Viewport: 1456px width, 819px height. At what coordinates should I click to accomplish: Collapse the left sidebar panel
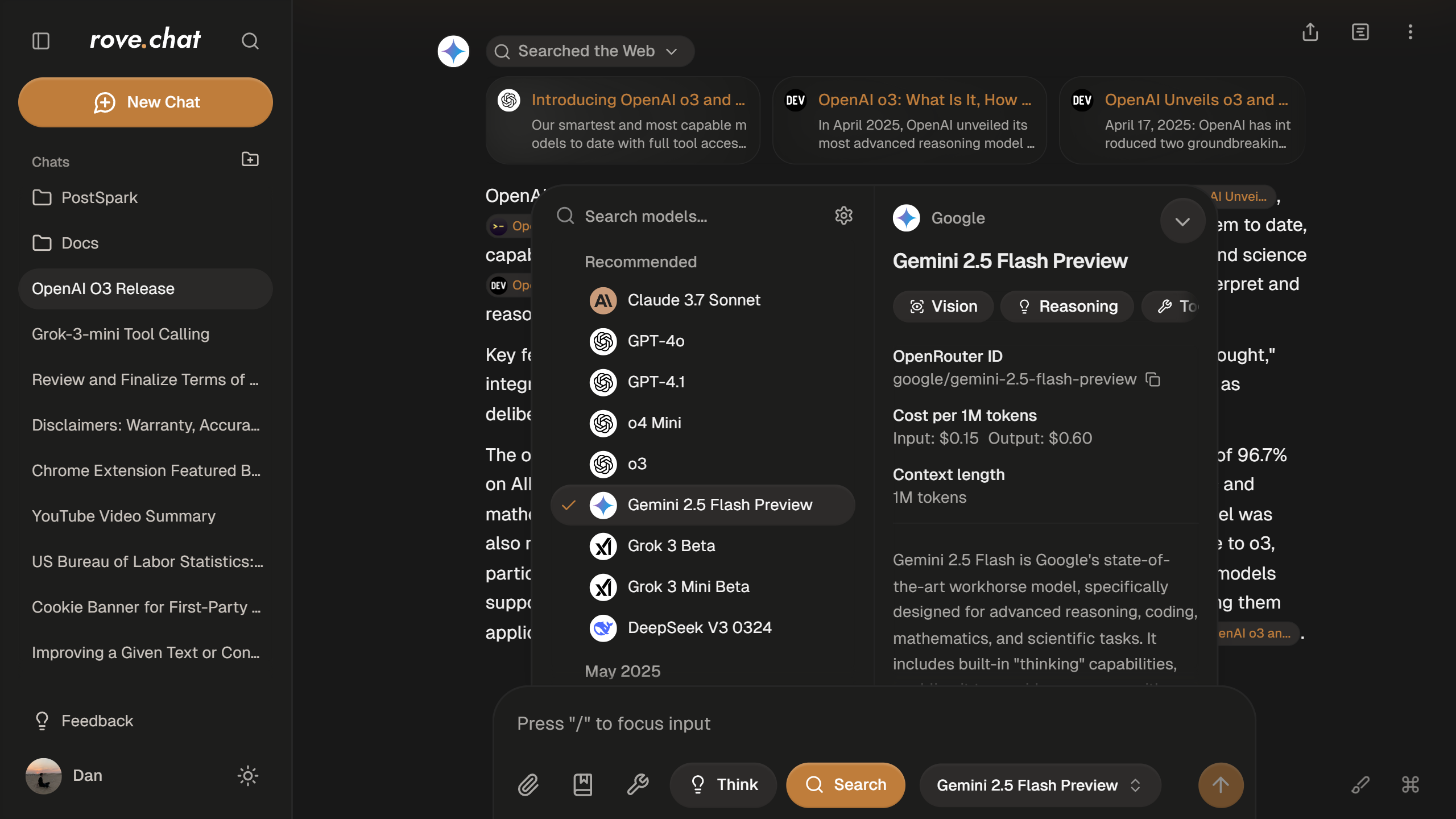(x=41, y=41)
